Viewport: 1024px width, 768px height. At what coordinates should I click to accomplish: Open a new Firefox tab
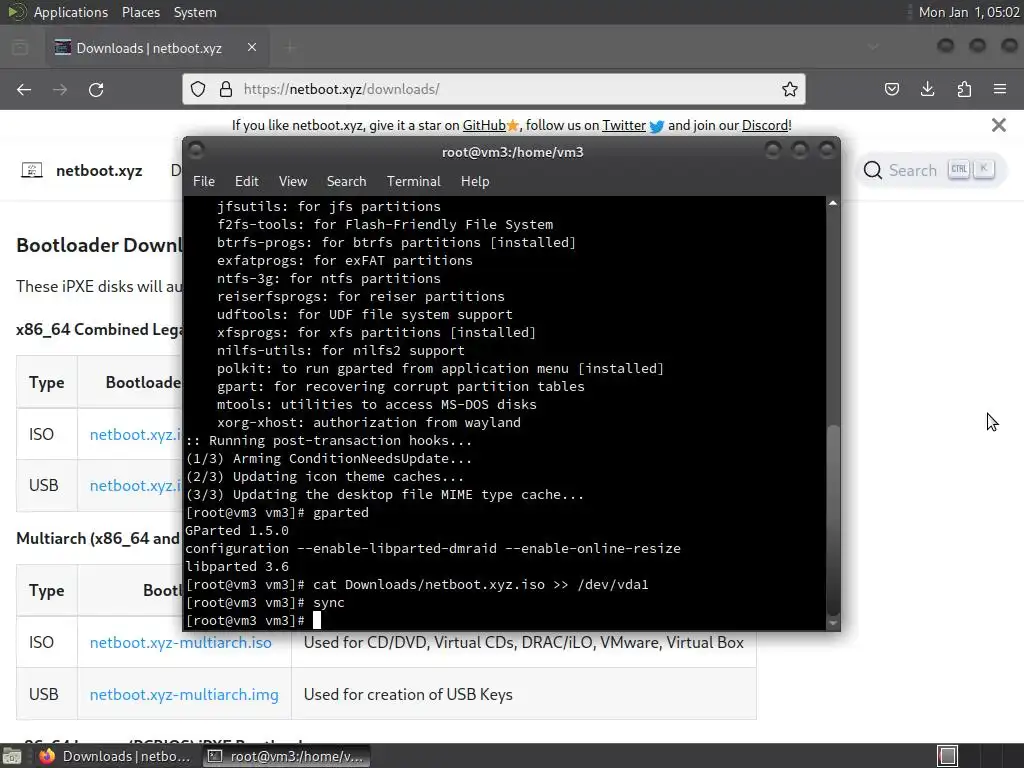[x=291, y=47]
